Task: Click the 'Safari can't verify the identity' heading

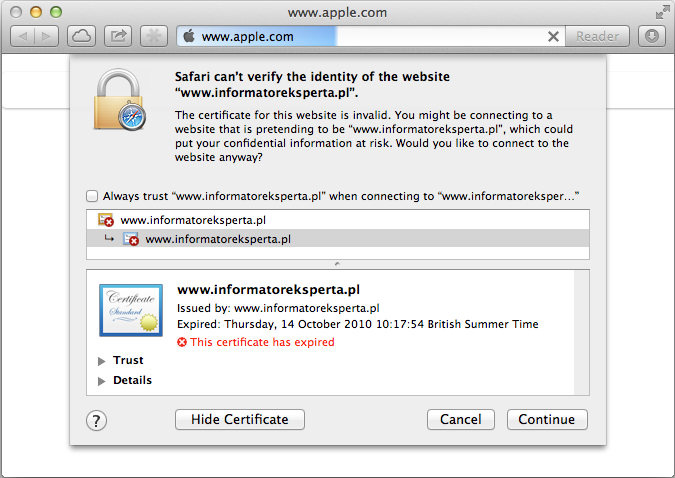Action: (x=312, y=84)
